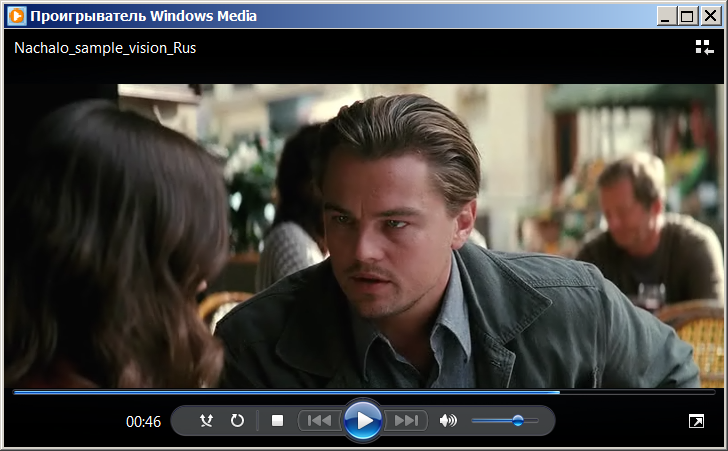Click the "Проигрыватель Windows Media" title bar text
This screenshot has height=451, width=728.
coord(143,16)
